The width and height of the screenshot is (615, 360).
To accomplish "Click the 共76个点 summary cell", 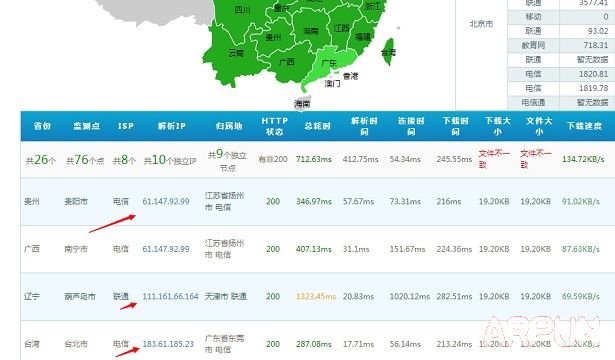I will [85, 160].
